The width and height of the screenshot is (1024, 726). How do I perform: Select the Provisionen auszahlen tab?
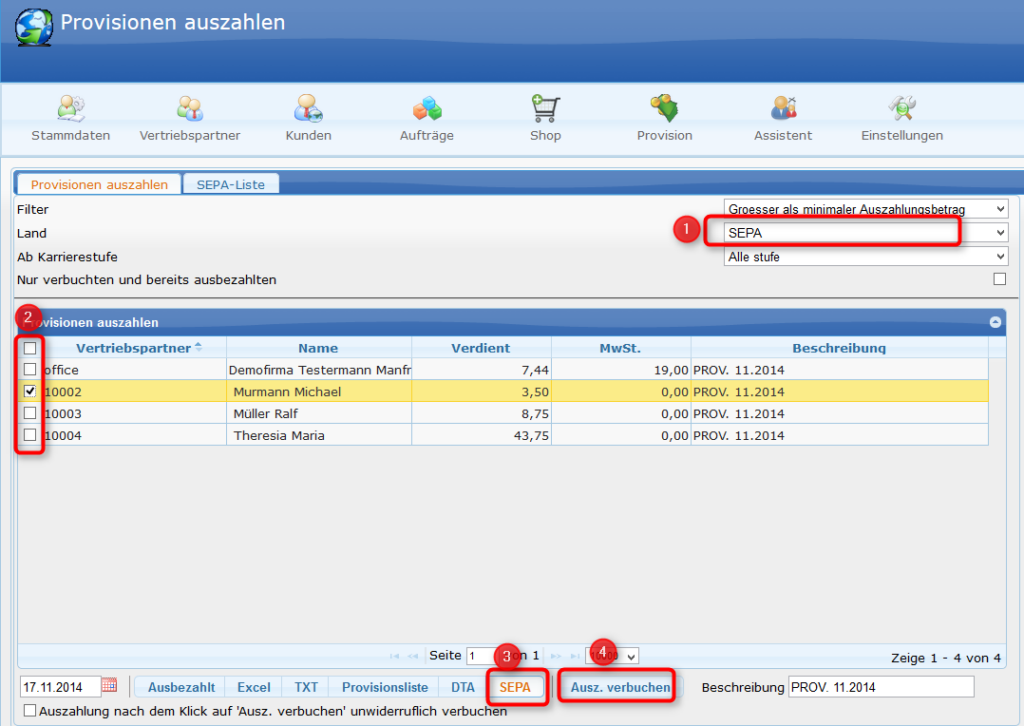pos(99,184)
